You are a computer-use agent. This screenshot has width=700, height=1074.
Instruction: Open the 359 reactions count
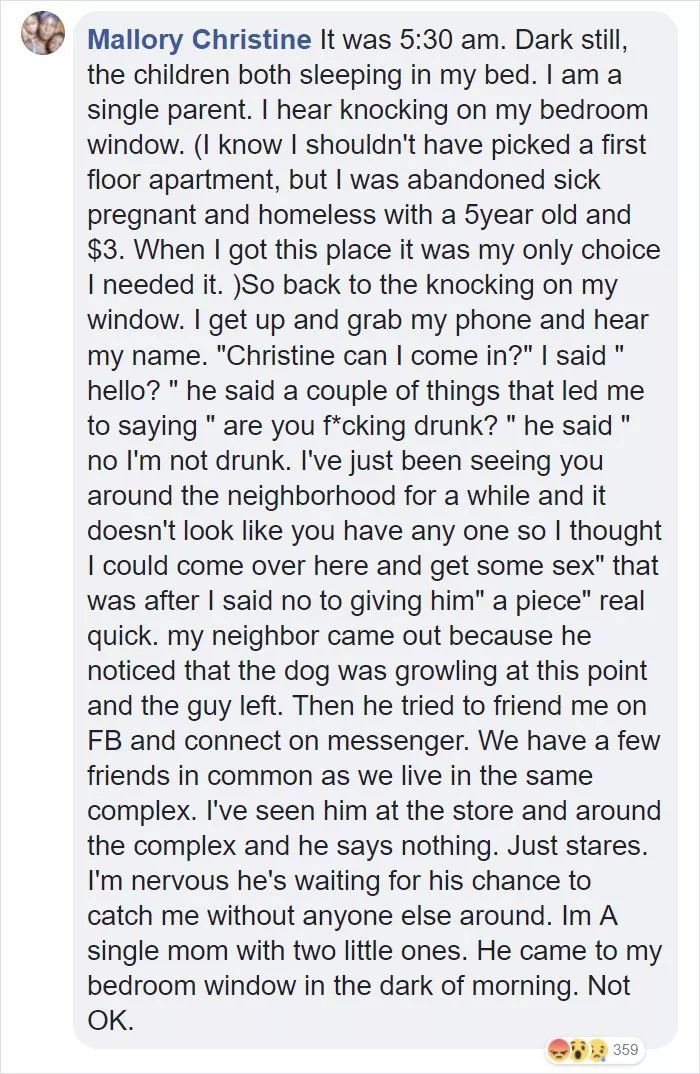coord(625,1049)
